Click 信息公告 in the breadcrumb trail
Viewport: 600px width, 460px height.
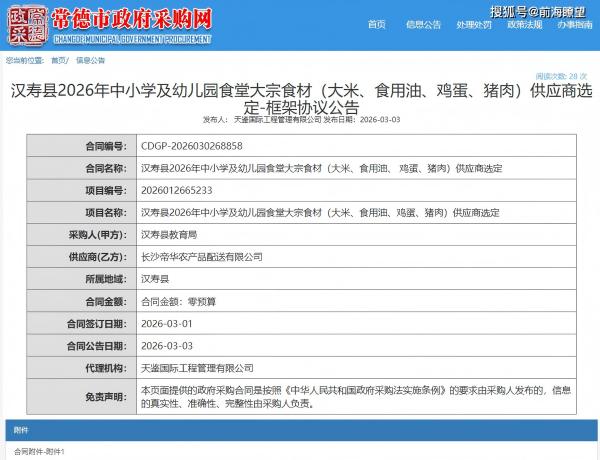point(92,60)
